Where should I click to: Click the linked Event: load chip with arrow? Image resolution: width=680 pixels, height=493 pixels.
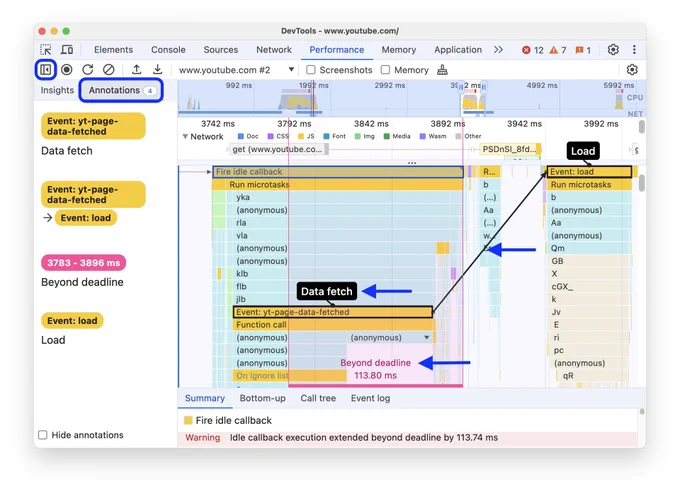click(x=85, y=218)
